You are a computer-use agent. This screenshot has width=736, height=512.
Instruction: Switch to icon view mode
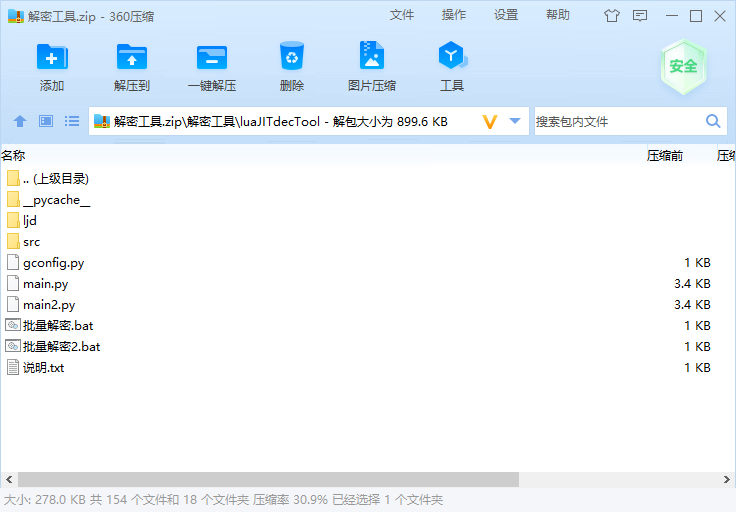click(46, 121)
